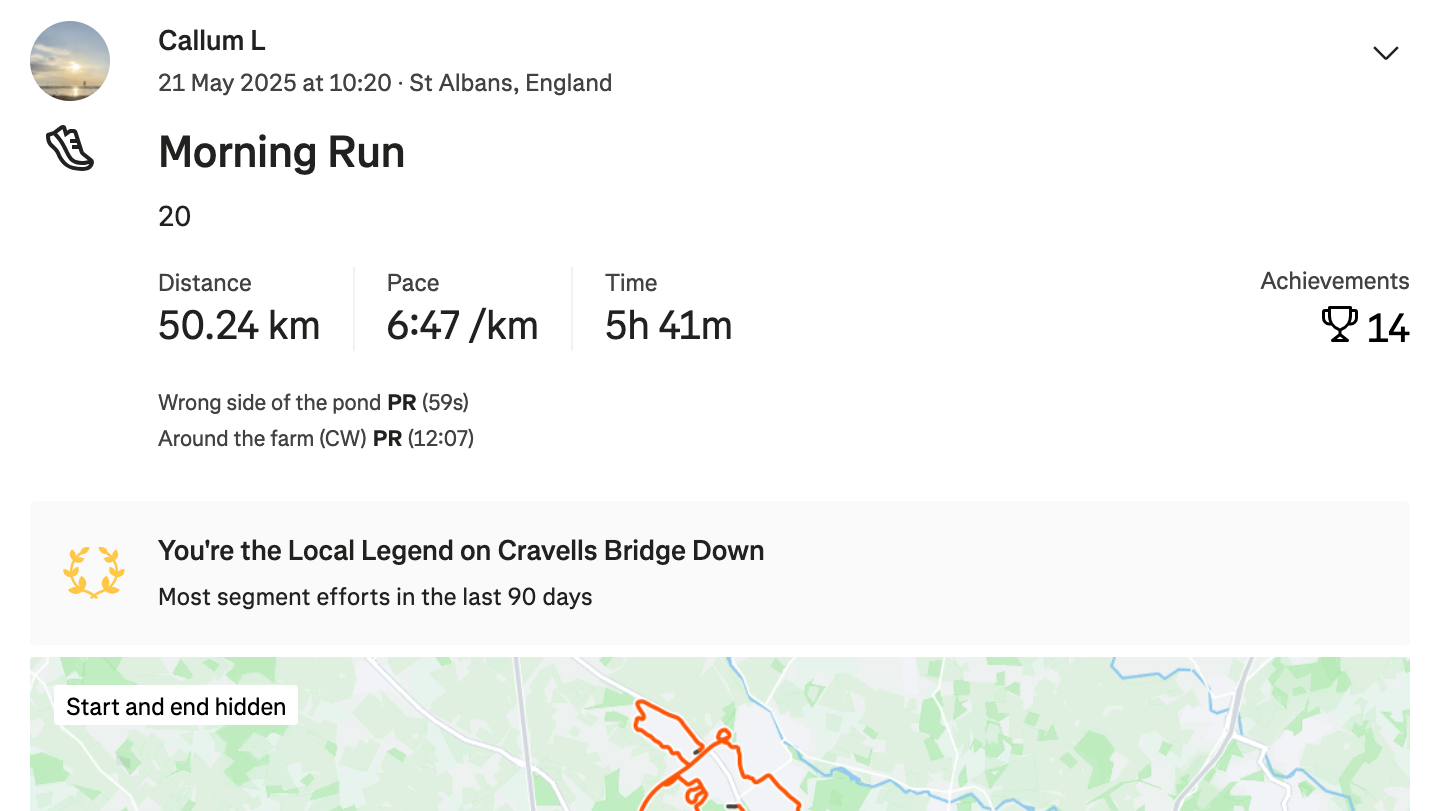Click the activity date and location line

(x=385, y=83)
